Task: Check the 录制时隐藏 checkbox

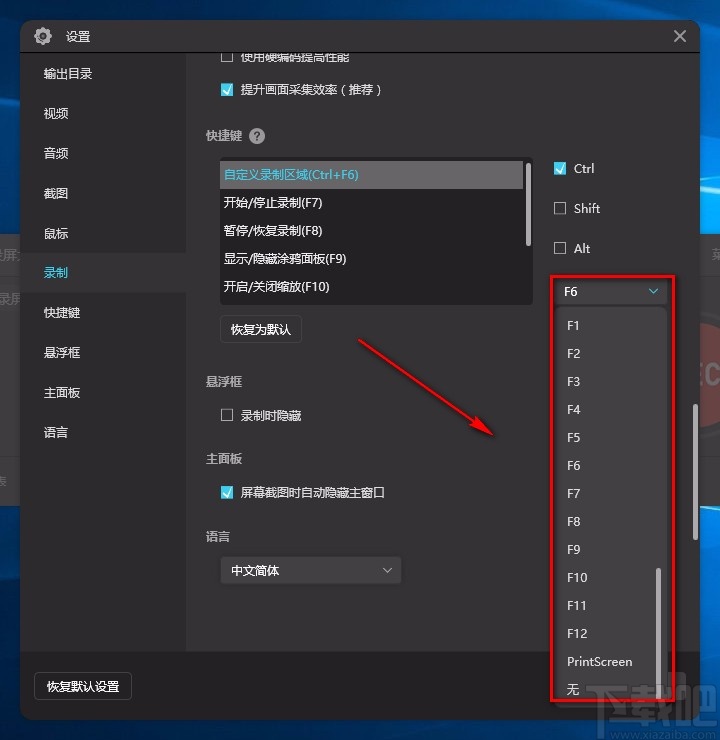Action: (x=227, y=415)
